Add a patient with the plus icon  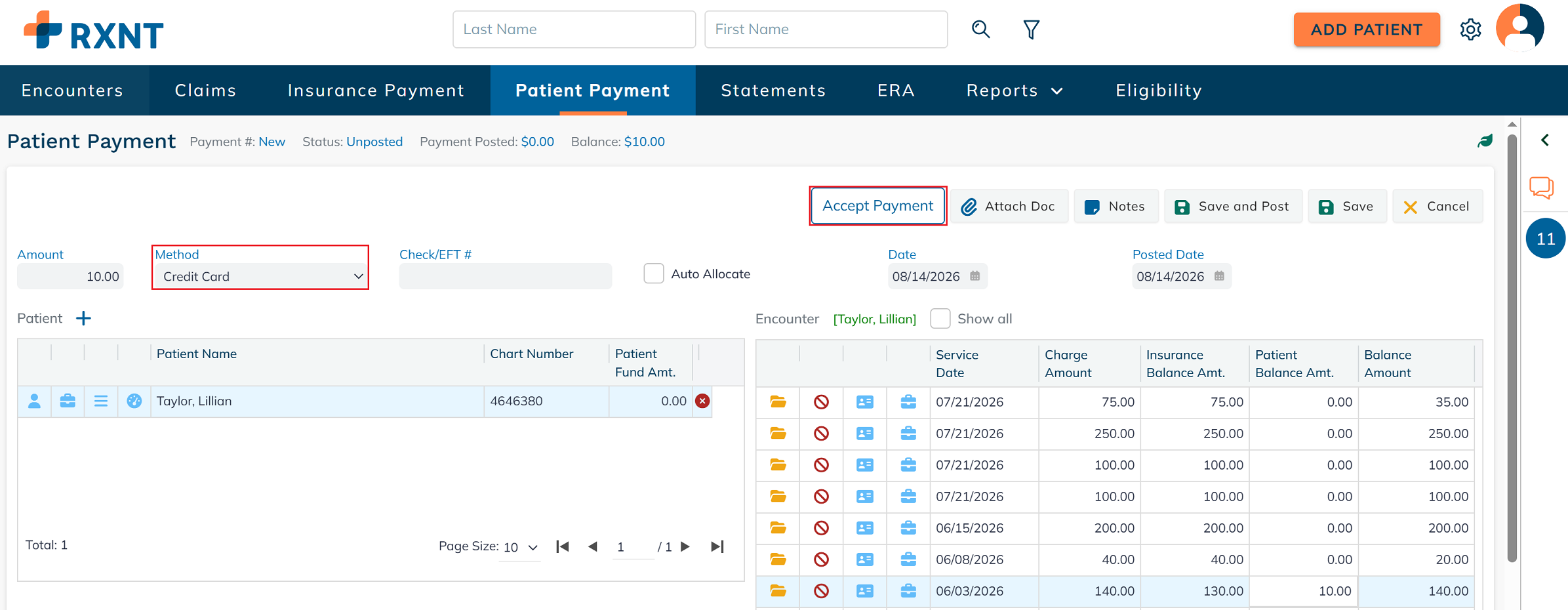[83, 318]
